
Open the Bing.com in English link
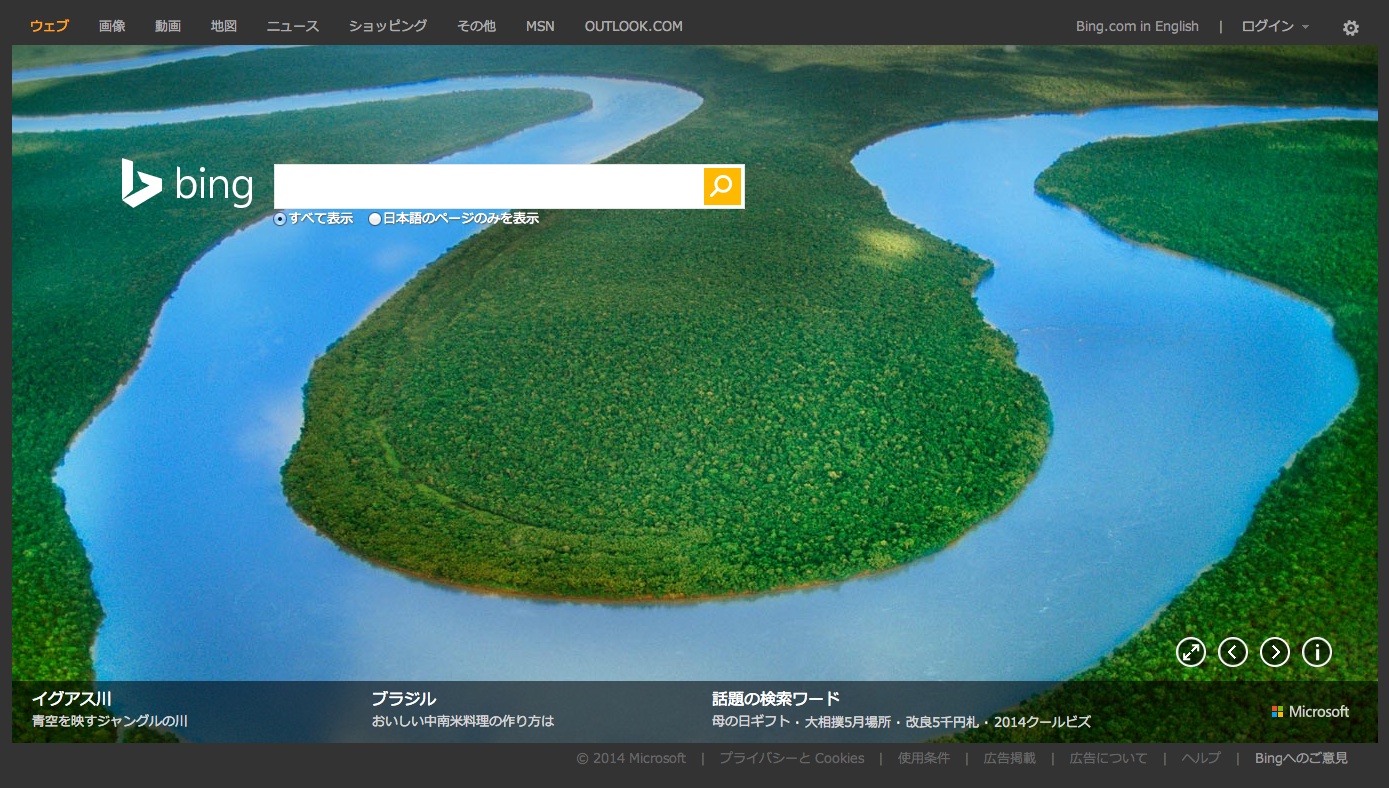click(1137, 27)
